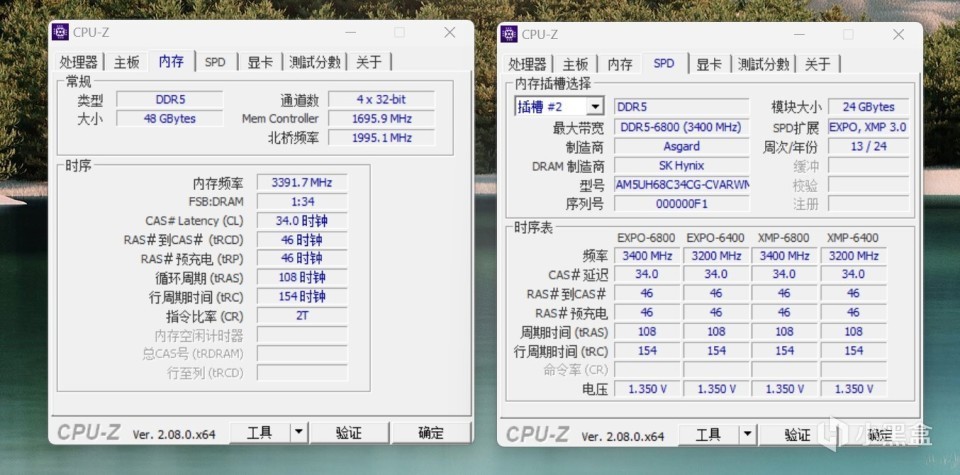Click the 1995.1 MHz 北桥频率 value

click(381, 138)
